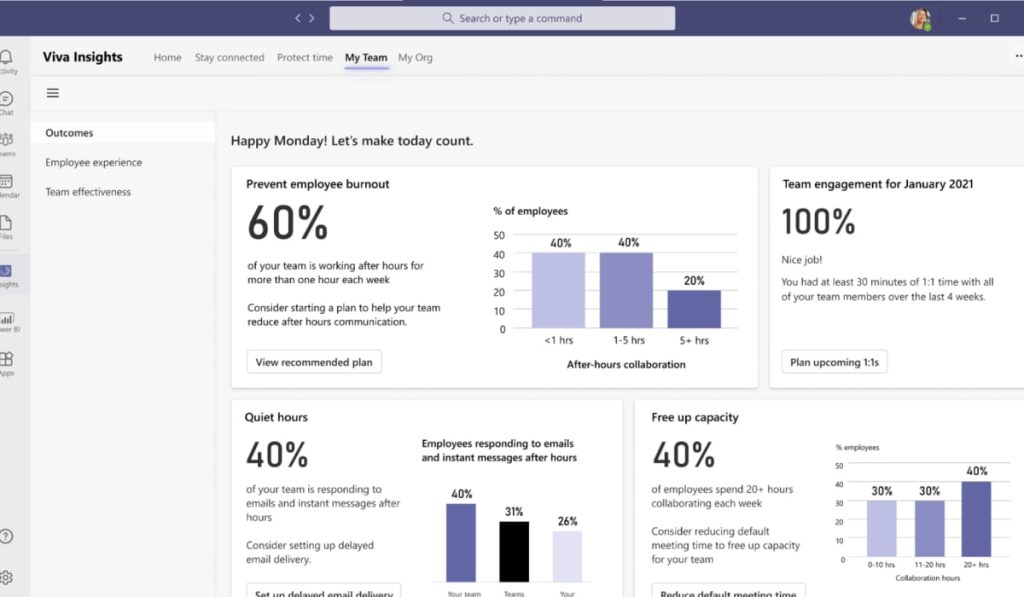The width and height of the screenshot is (1024, 597).
Task: Switch to the My Org tab
Action: point(415,57)
